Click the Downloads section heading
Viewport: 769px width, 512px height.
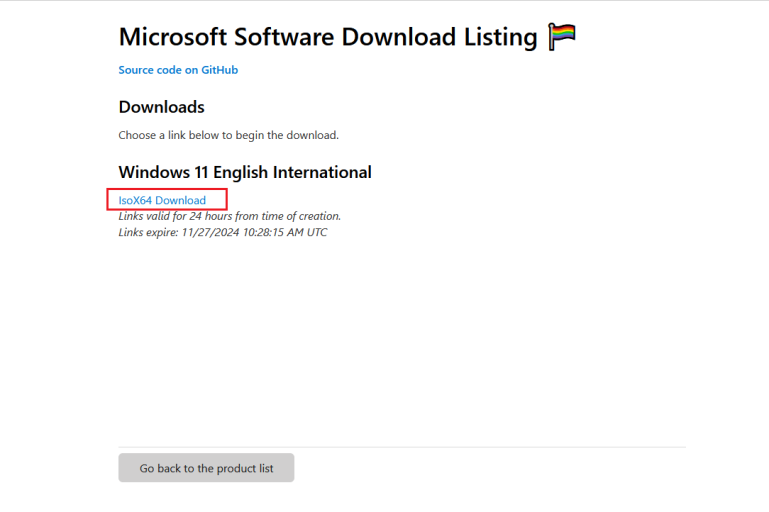click(x=161, y=107)
